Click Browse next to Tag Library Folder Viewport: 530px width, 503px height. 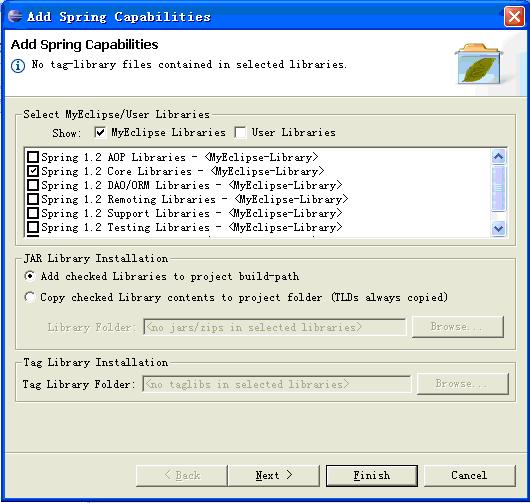(463, 384)
